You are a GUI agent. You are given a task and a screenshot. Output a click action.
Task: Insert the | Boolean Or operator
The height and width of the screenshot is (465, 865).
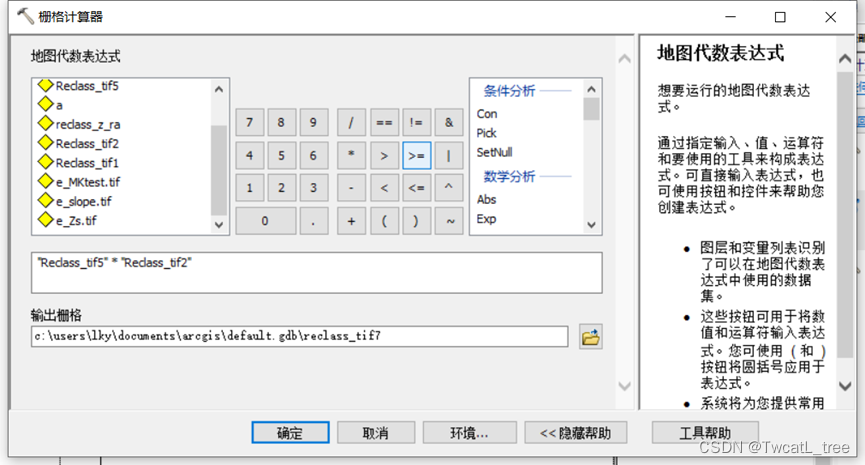click(449, 156)
